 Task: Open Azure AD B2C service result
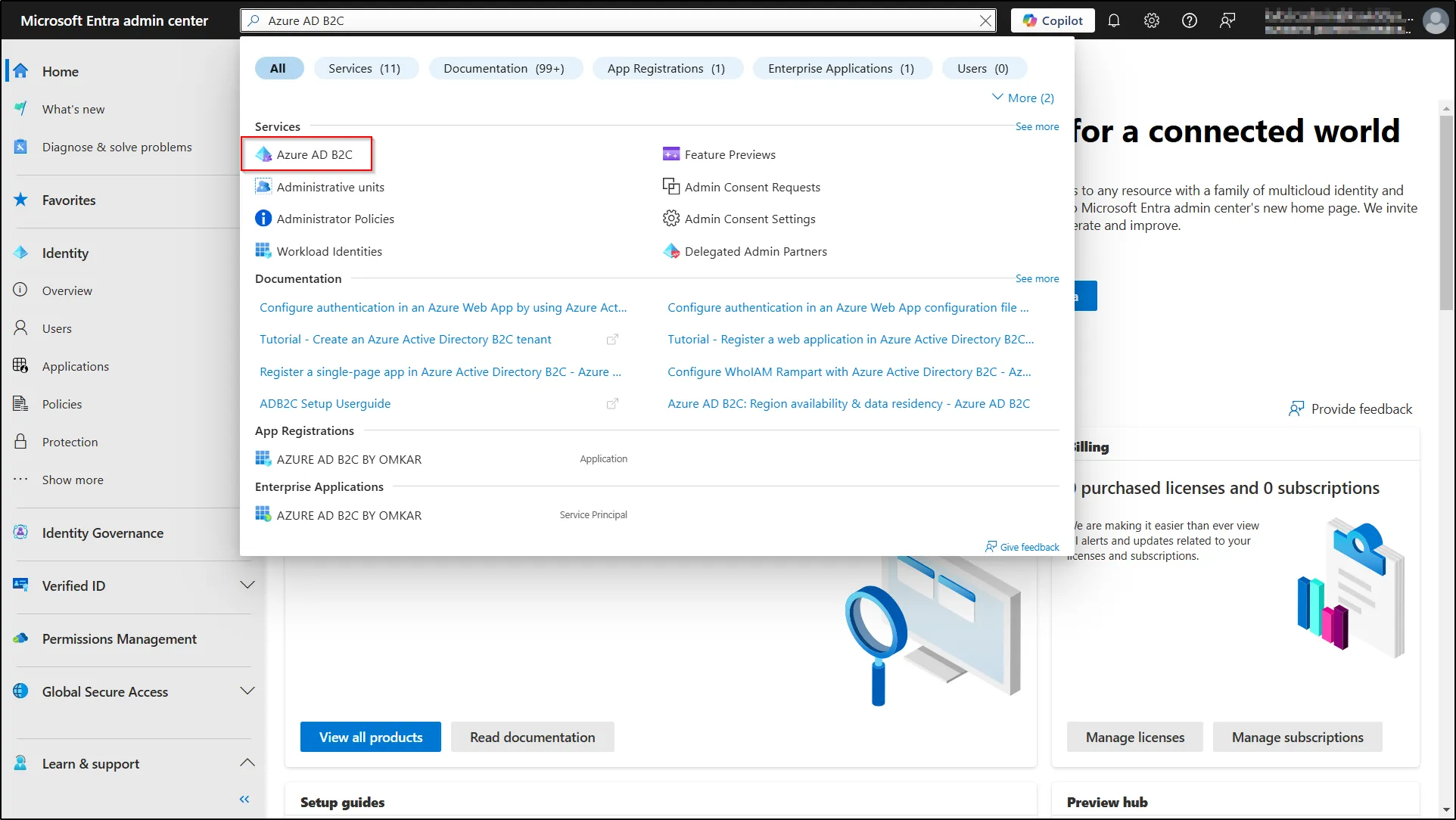tap(306, 154)
